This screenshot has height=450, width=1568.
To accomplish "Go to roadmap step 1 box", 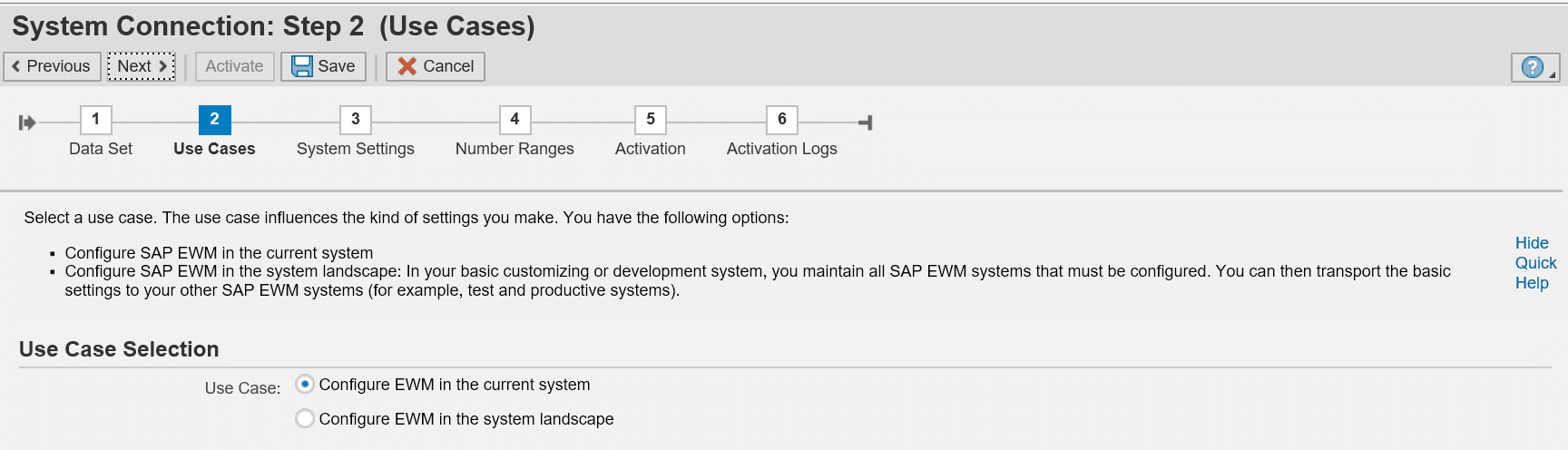I will [96, 120].
